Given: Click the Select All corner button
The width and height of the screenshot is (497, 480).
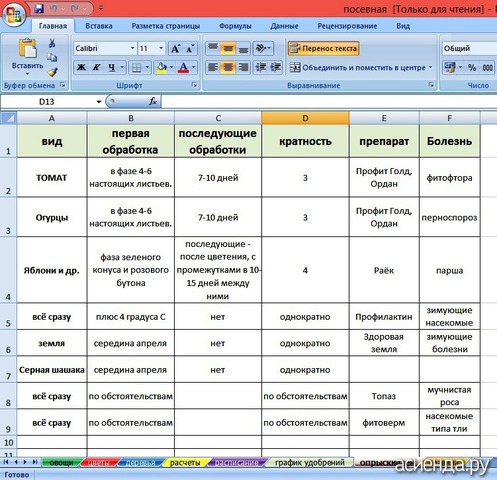Looking at the screenshot, I should (x=8, y=118).
